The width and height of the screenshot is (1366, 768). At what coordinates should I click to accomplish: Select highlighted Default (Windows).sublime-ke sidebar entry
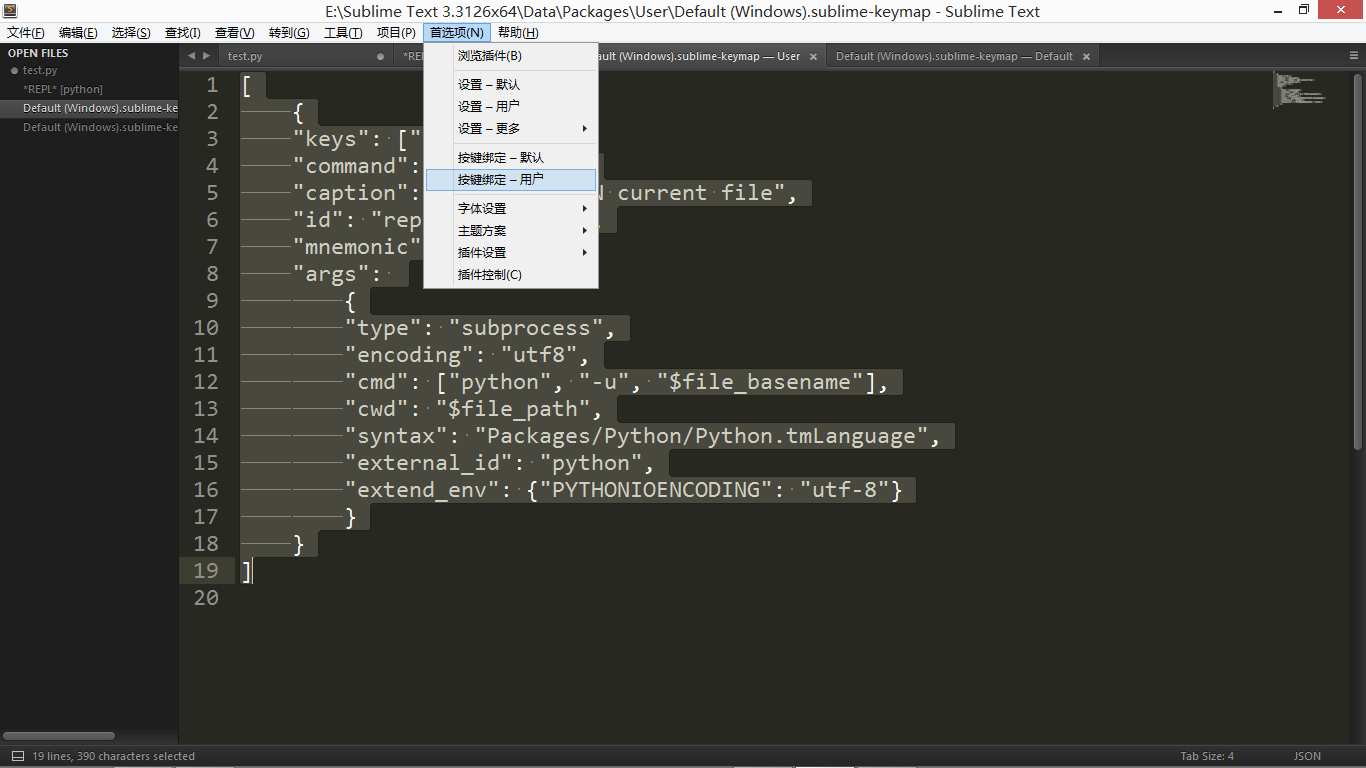(x=89, y=108)
